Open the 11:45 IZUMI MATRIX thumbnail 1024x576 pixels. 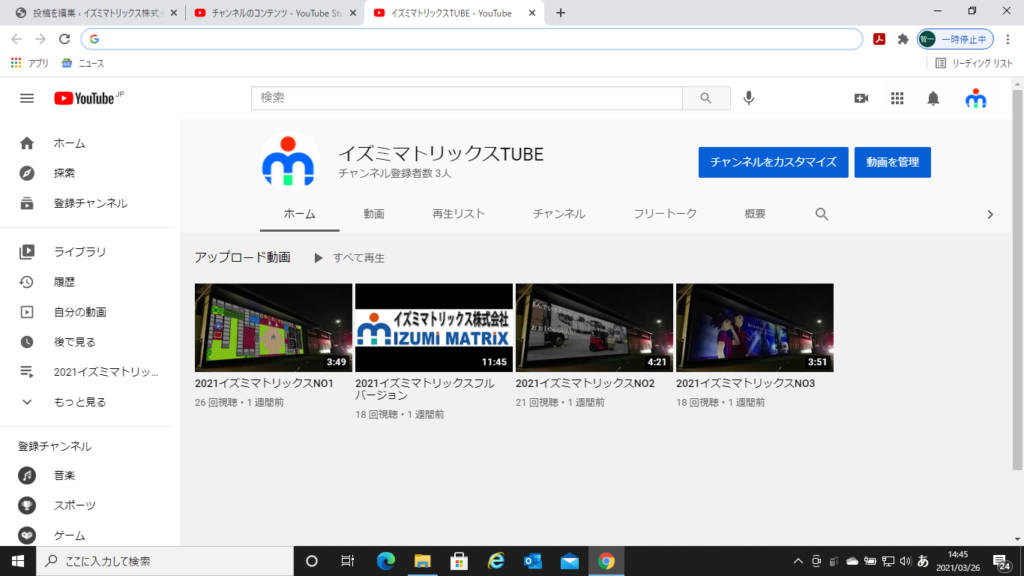(x=434, y=327)
